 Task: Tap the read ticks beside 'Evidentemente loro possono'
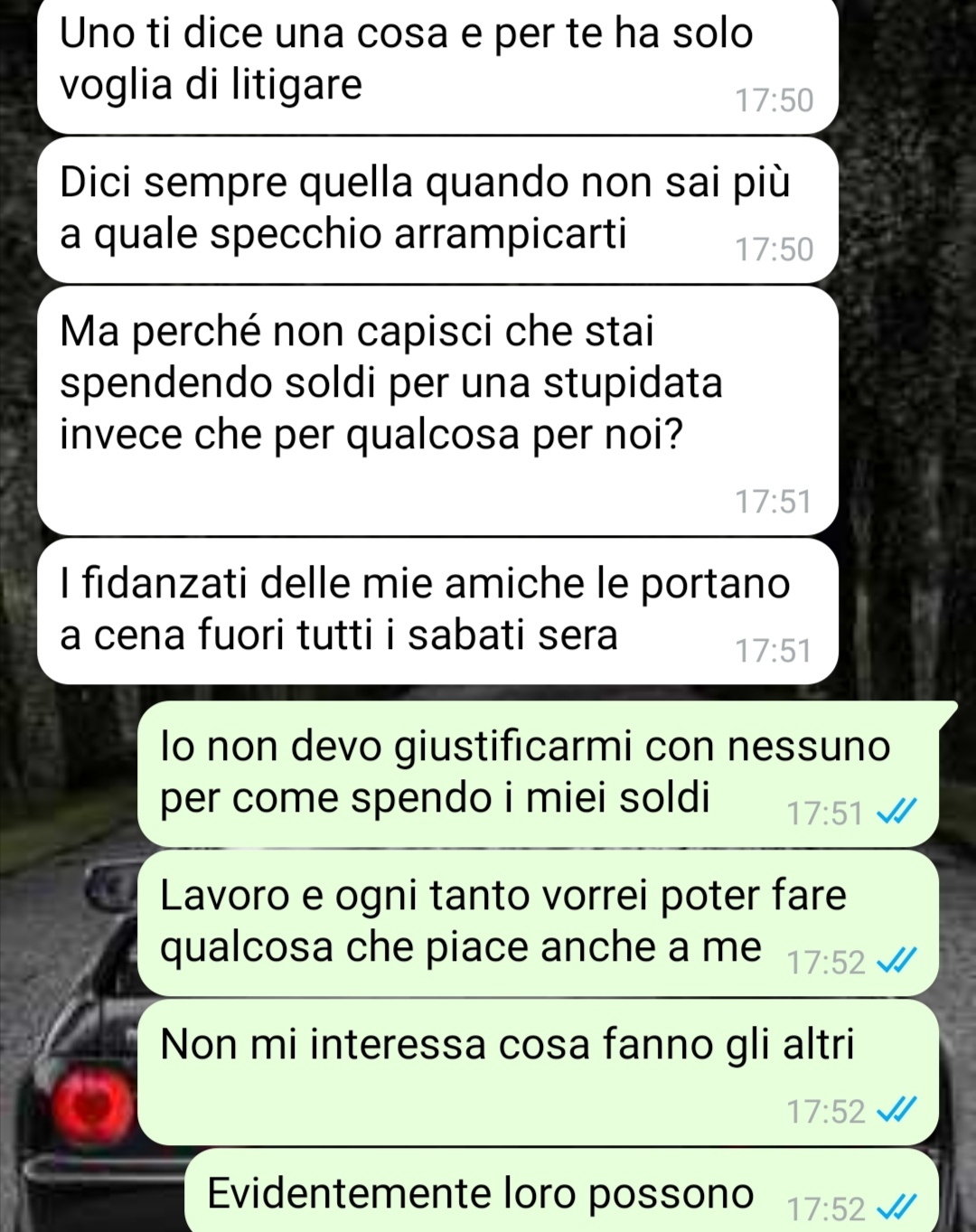[x=897, y=1208]
